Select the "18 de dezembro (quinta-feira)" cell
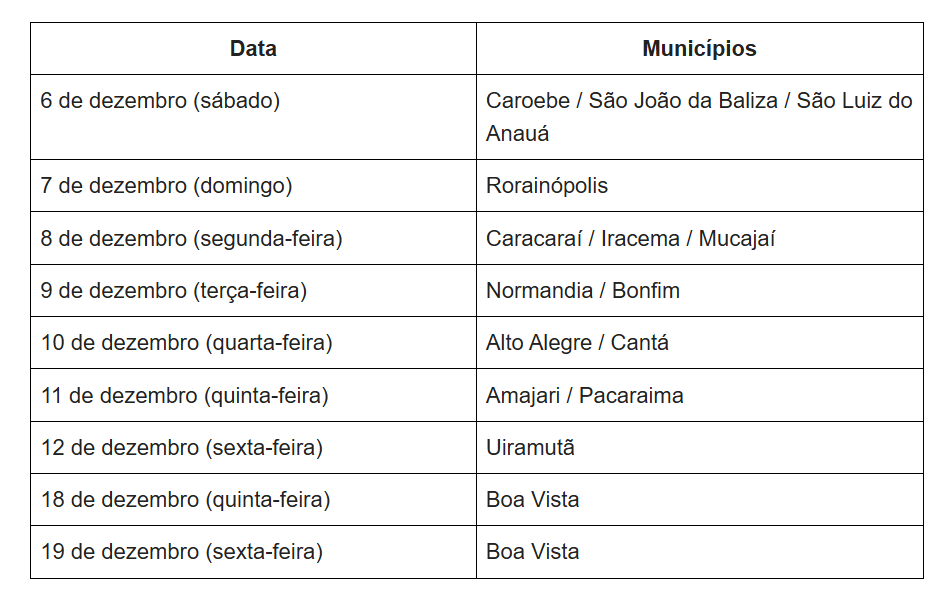This screenshot has width=952, height=606. (185, 500)
